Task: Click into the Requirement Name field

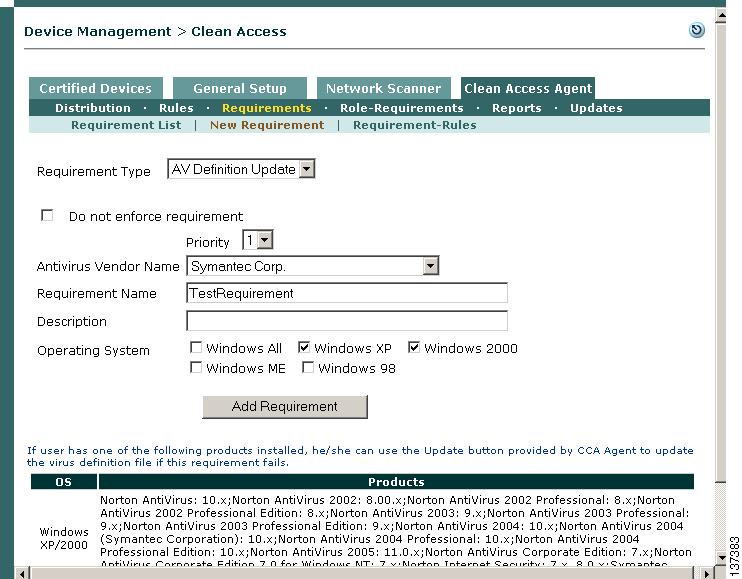Action: tap(347, 293)
